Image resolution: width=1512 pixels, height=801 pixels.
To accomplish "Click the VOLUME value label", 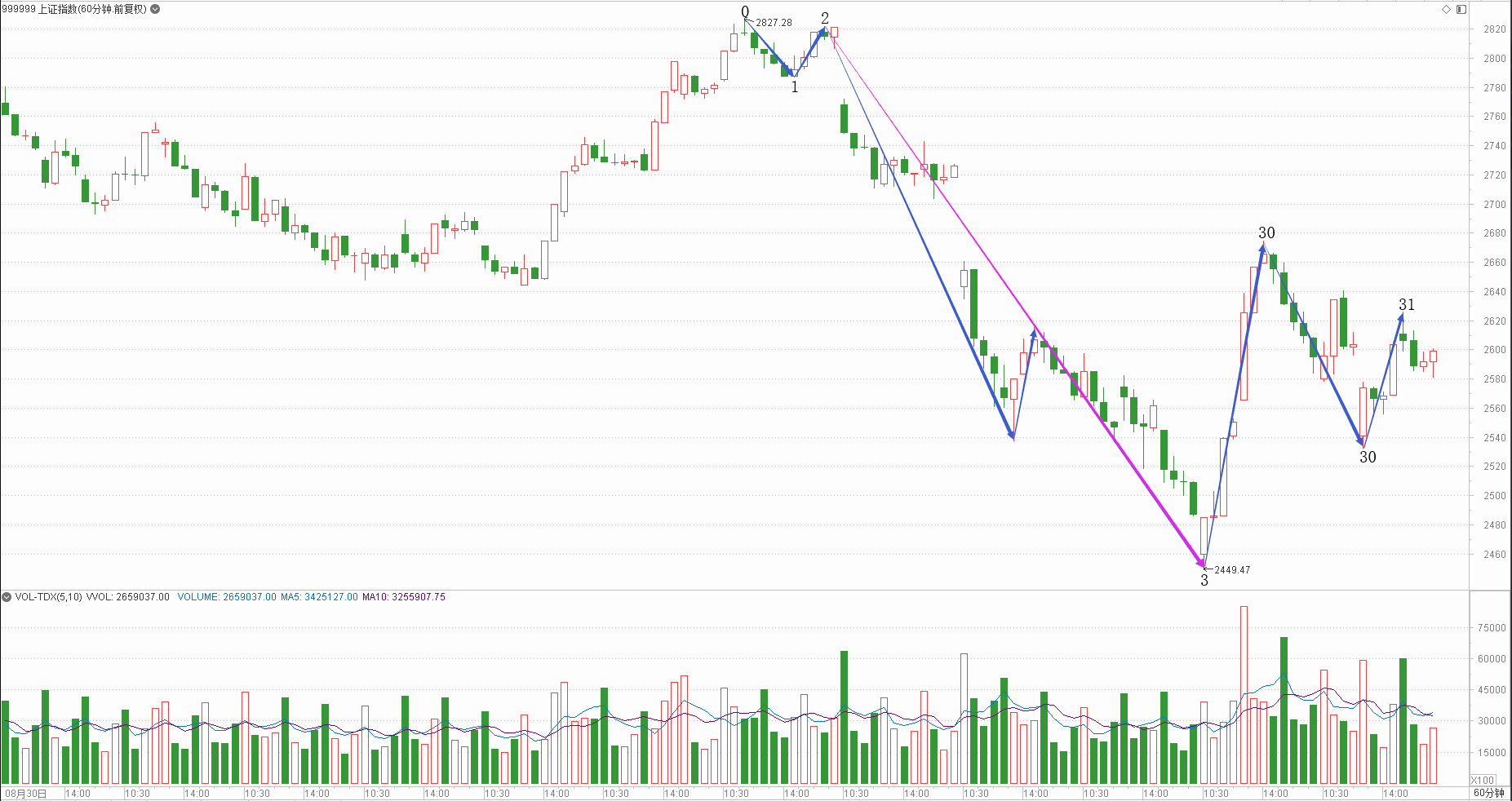I will 227,597.
